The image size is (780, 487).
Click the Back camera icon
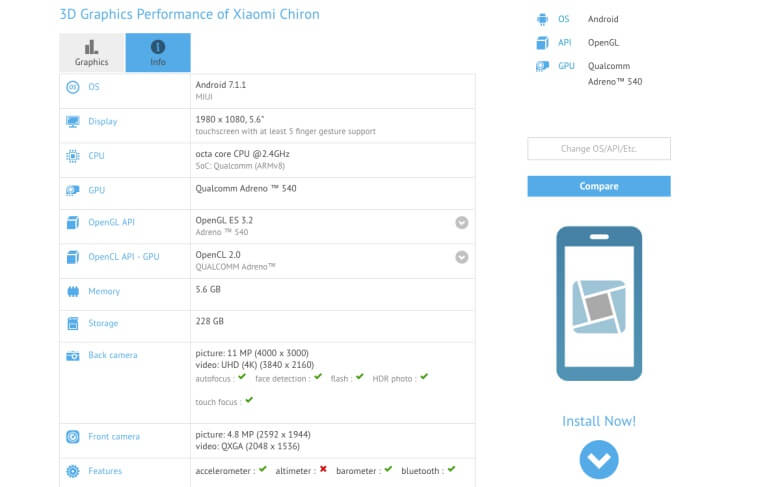click(x=73, y=356)
